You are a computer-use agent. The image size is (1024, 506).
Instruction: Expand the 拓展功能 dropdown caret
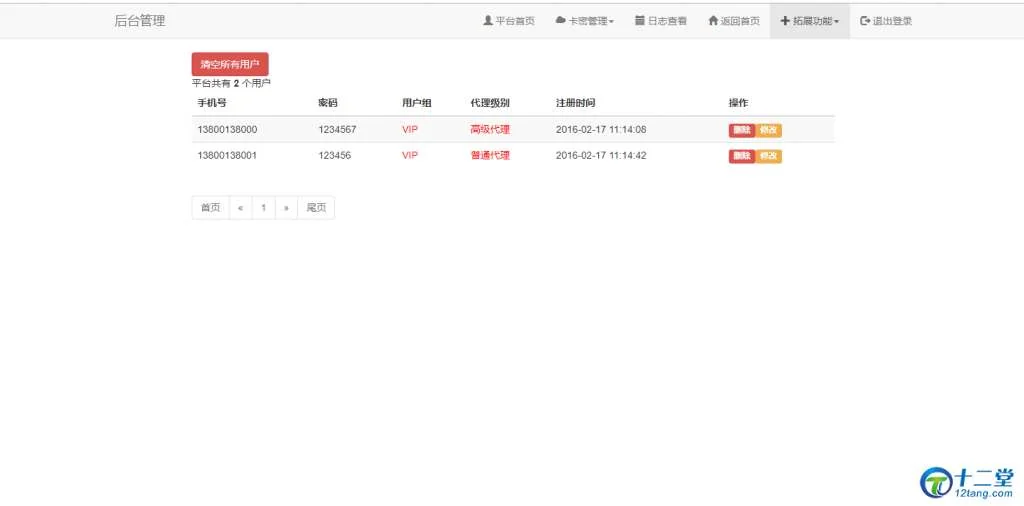pyautogui.click(x=837, y=22)
